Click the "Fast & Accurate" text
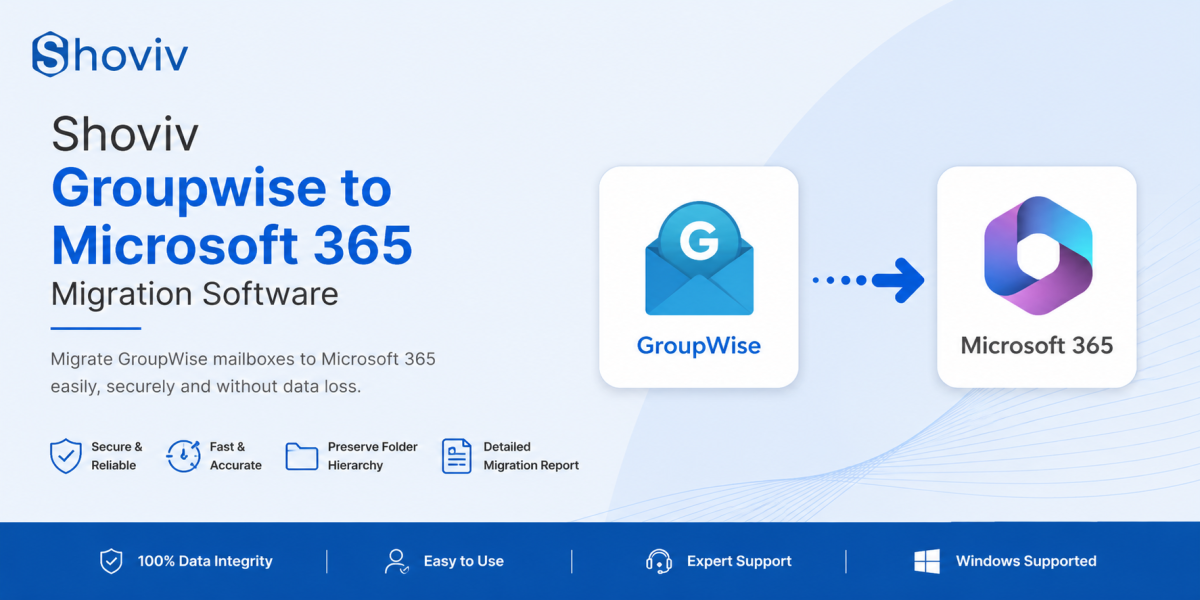 (x=236, y=456)
